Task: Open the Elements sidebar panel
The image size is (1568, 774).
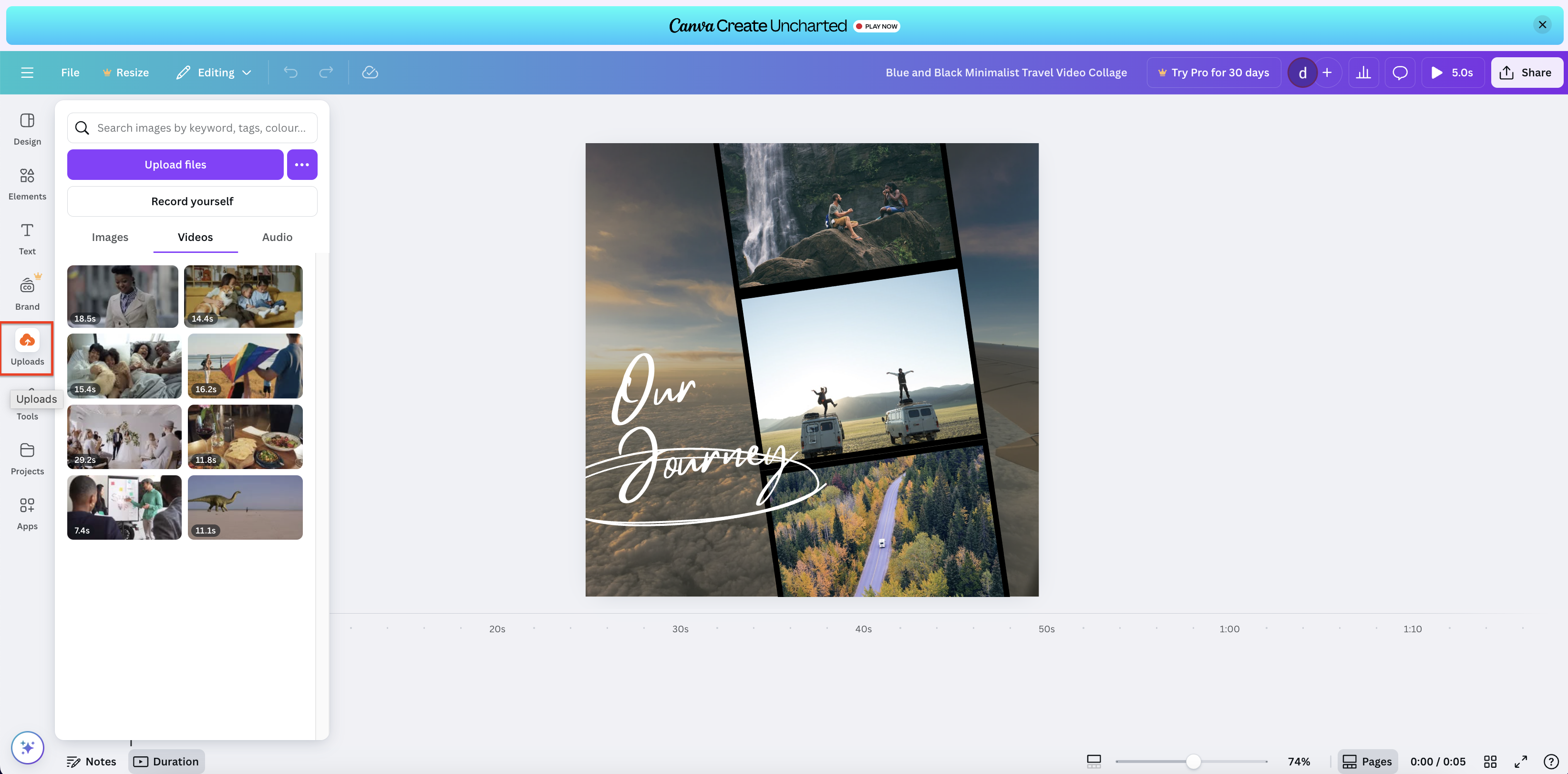Action: pyautogui.click(x=27, y=183)
